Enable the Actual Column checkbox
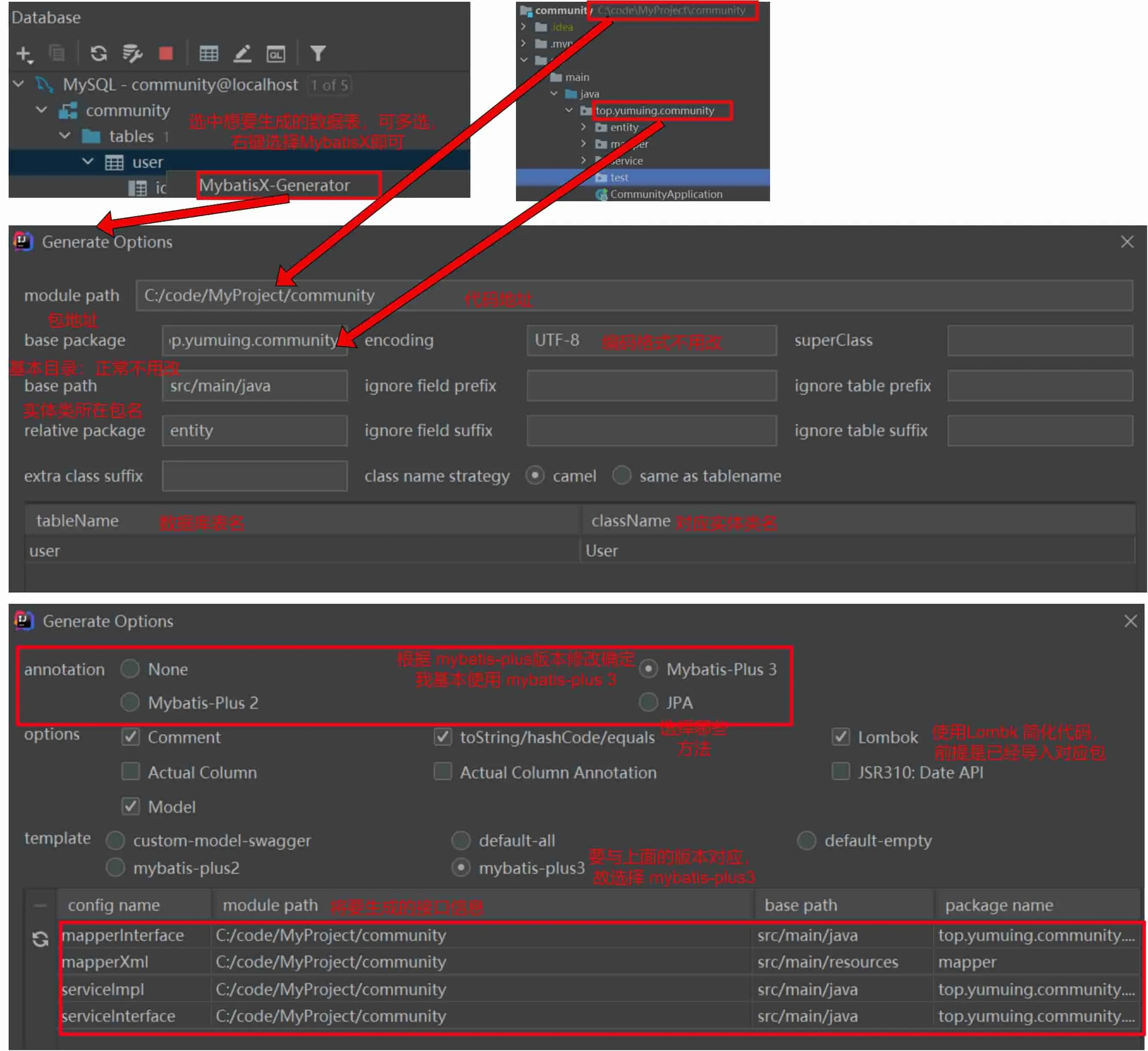The height and width of the screenshot is (1051, 1148). pos(130,772)
